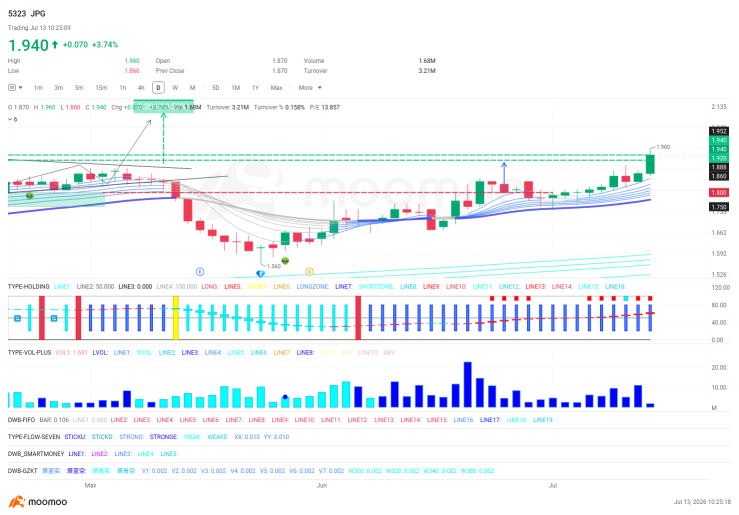Click the DWB_SMARTMONEY indicator label
Viewport: 739px width, 515px height.
click(36, 454)
